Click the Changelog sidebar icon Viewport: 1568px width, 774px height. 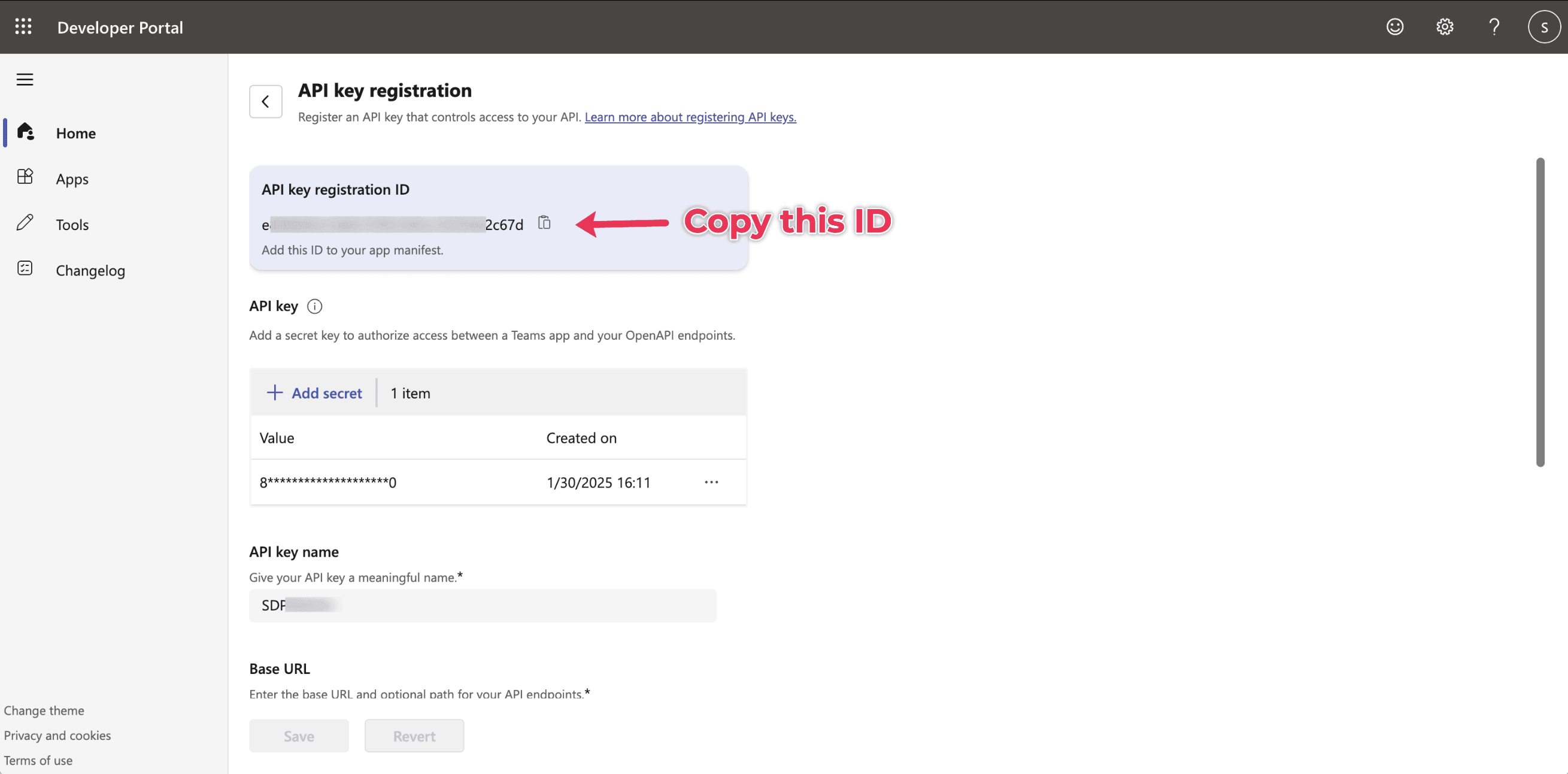25,268
